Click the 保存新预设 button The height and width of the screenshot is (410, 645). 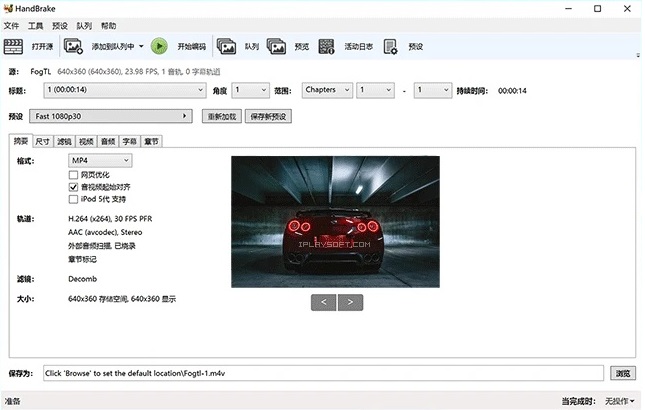coord(268,116)
